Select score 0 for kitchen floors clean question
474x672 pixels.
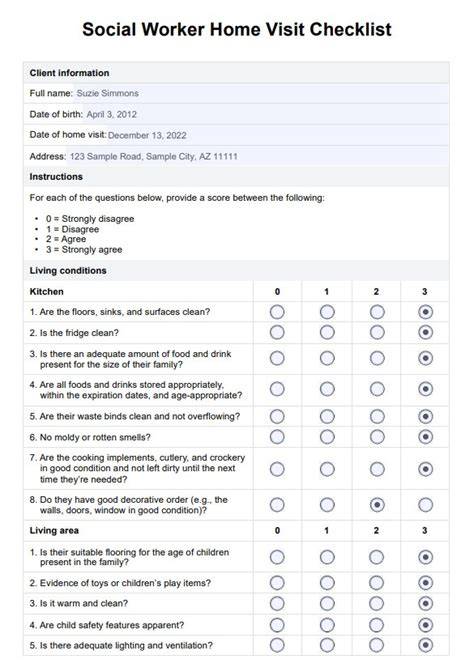pos(277,312)
